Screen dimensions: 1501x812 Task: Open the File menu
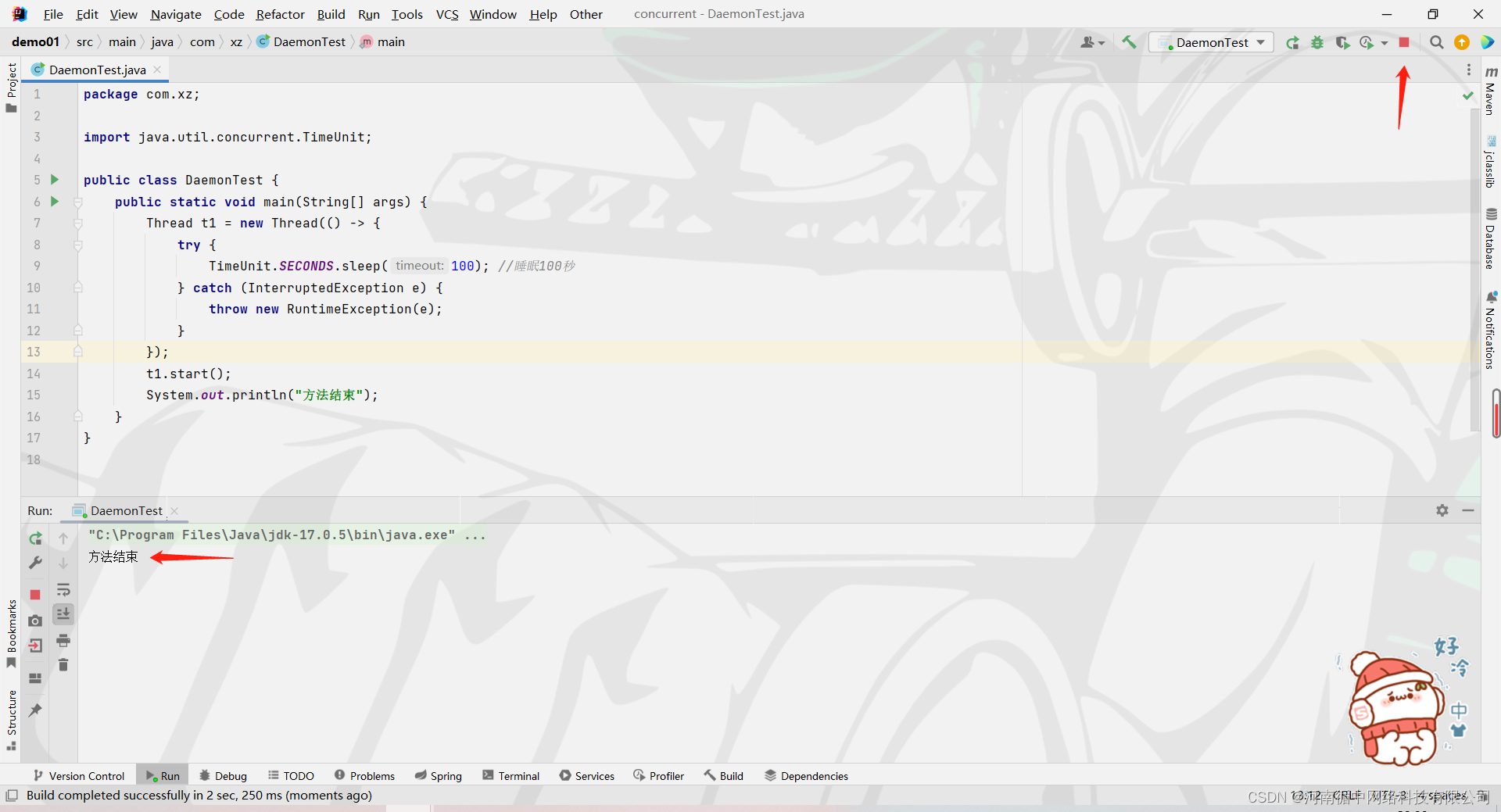tap(53, 14)
